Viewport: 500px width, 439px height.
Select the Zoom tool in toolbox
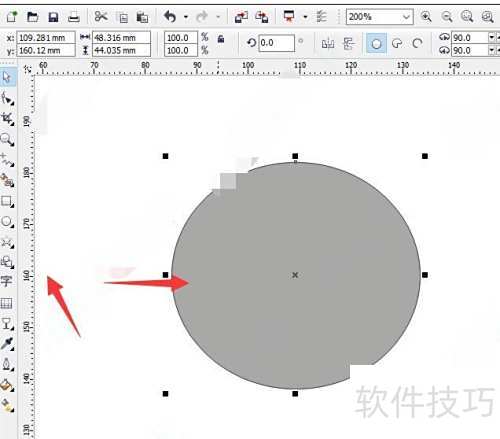point(7,139)
